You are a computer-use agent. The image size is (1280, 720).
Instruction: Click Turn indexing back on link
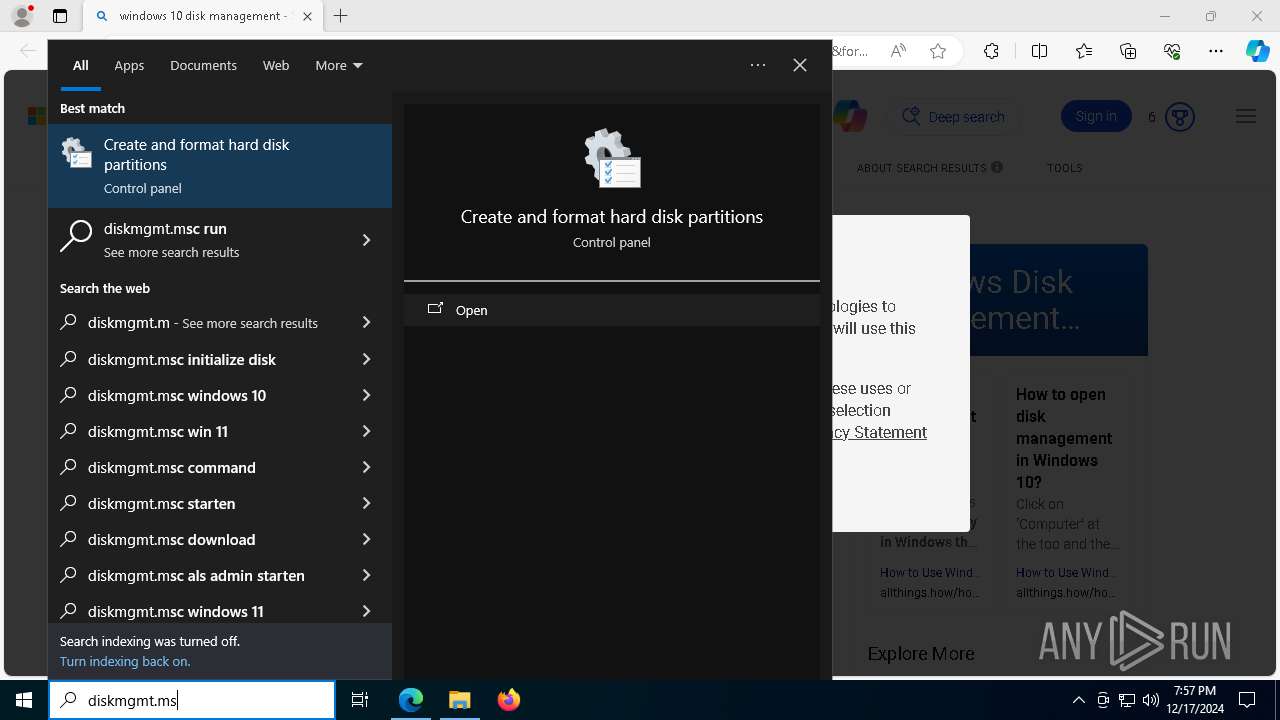pyautogui.click(x=125, y=661)
